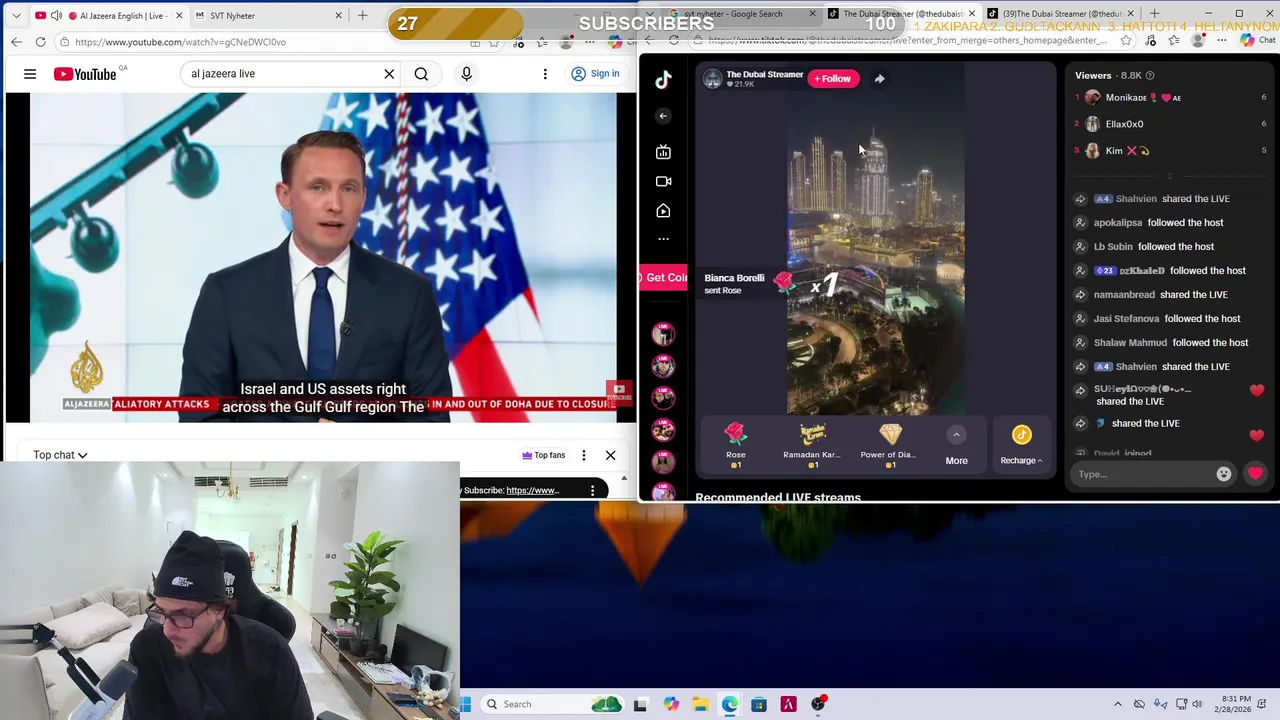This screenshot has height=720, width=1280.
Task: Open File Explorer from the taskbar
Action: tap(700, 704)
